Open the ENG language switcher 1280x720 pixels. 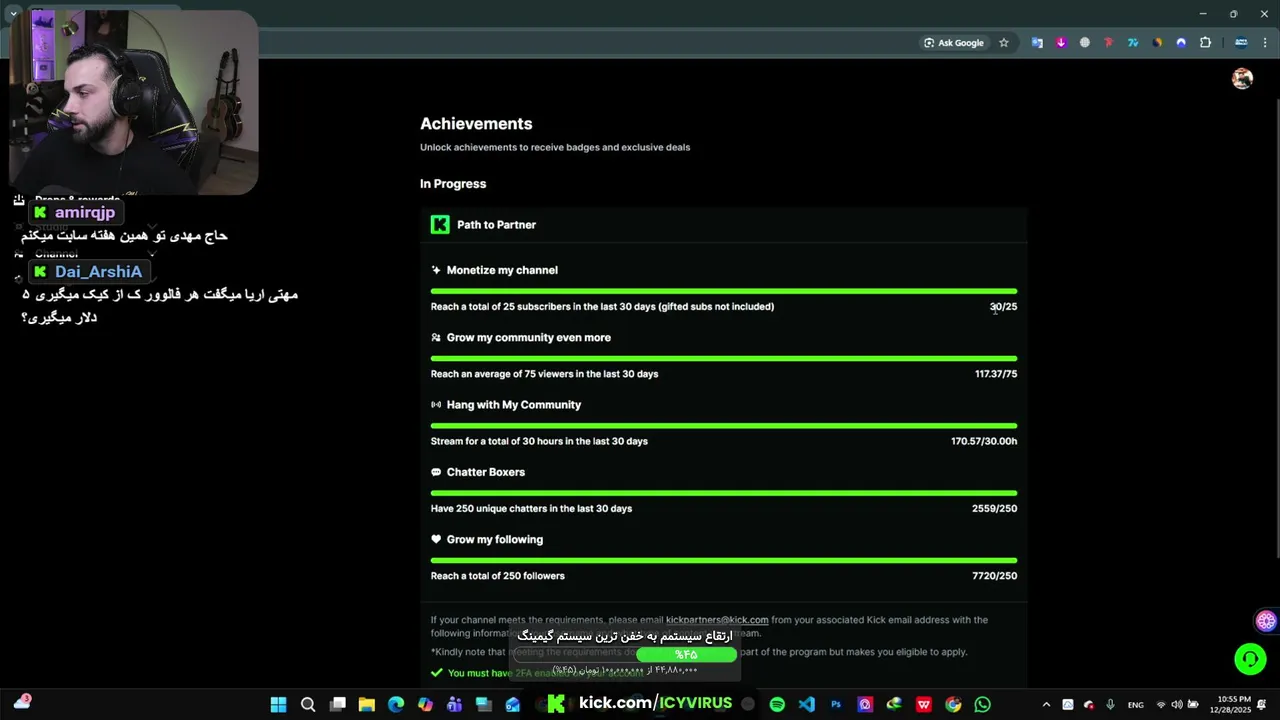point(1136,705)
